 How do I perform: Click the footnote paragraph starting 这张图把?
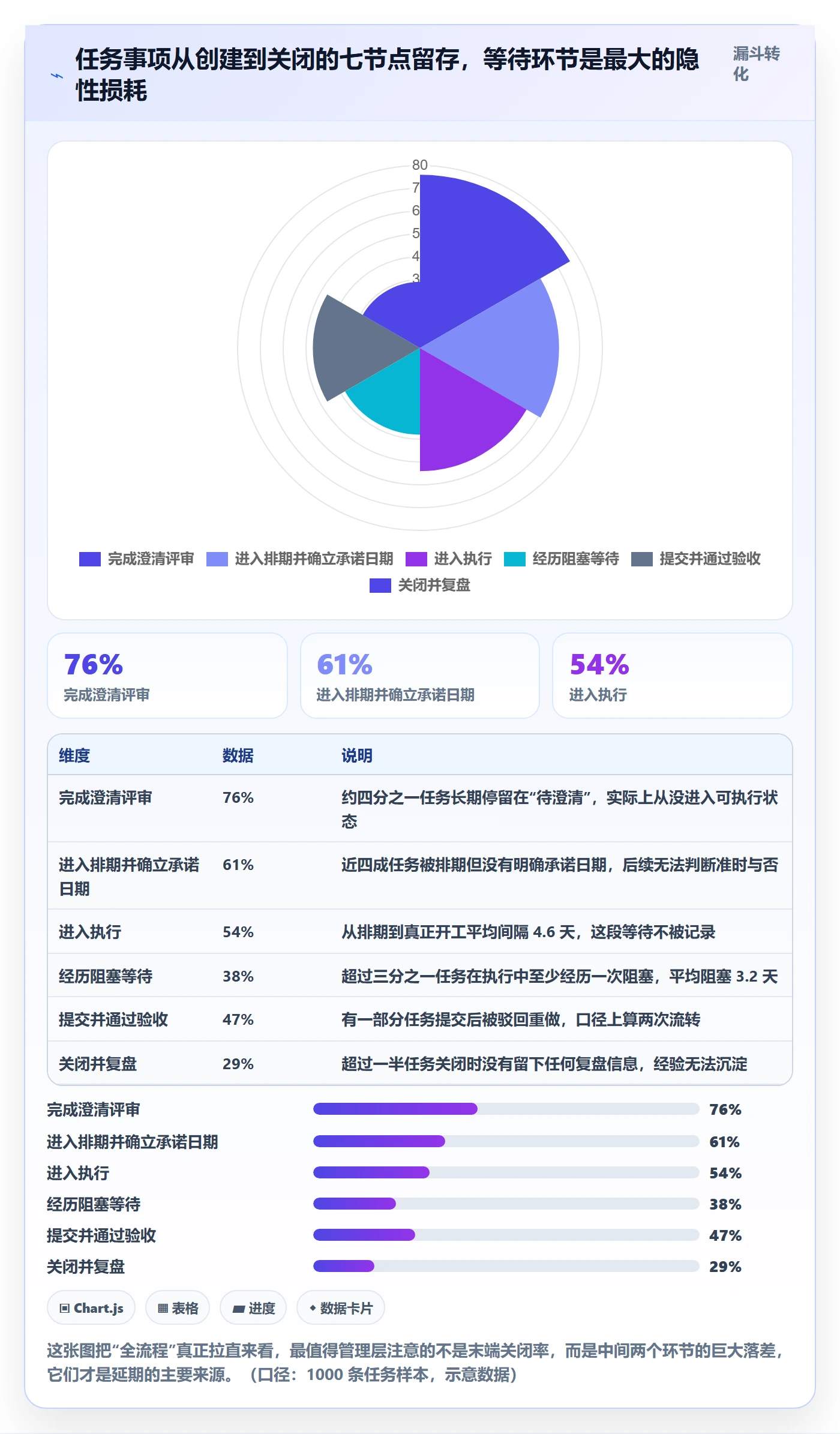click(x=416, y=1363)
